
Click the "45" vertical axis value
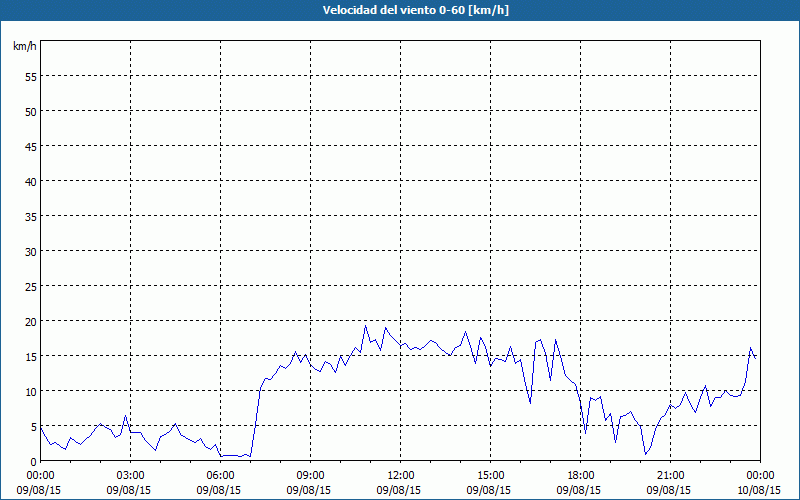(x=31, y=146)
